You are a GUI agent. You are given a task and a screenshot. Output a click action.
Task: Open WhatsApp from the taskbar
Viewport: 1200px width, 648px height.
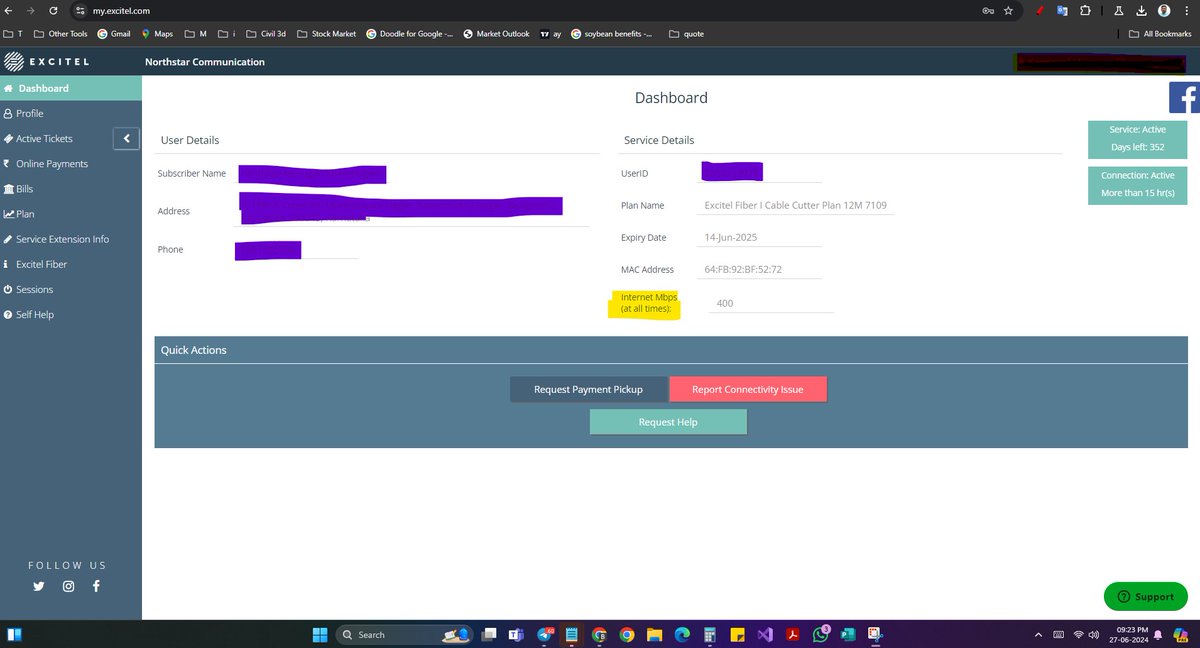(820, 634)
